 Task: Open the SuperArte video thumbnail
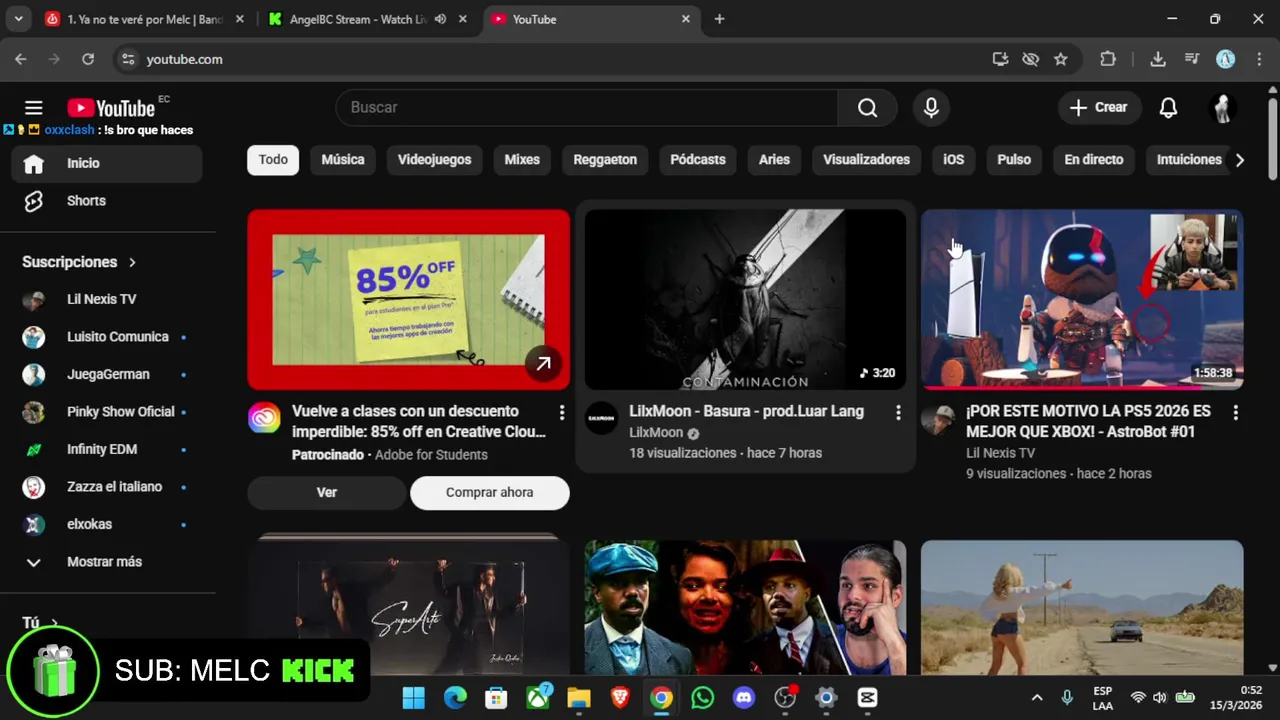[x=408, y=607]
